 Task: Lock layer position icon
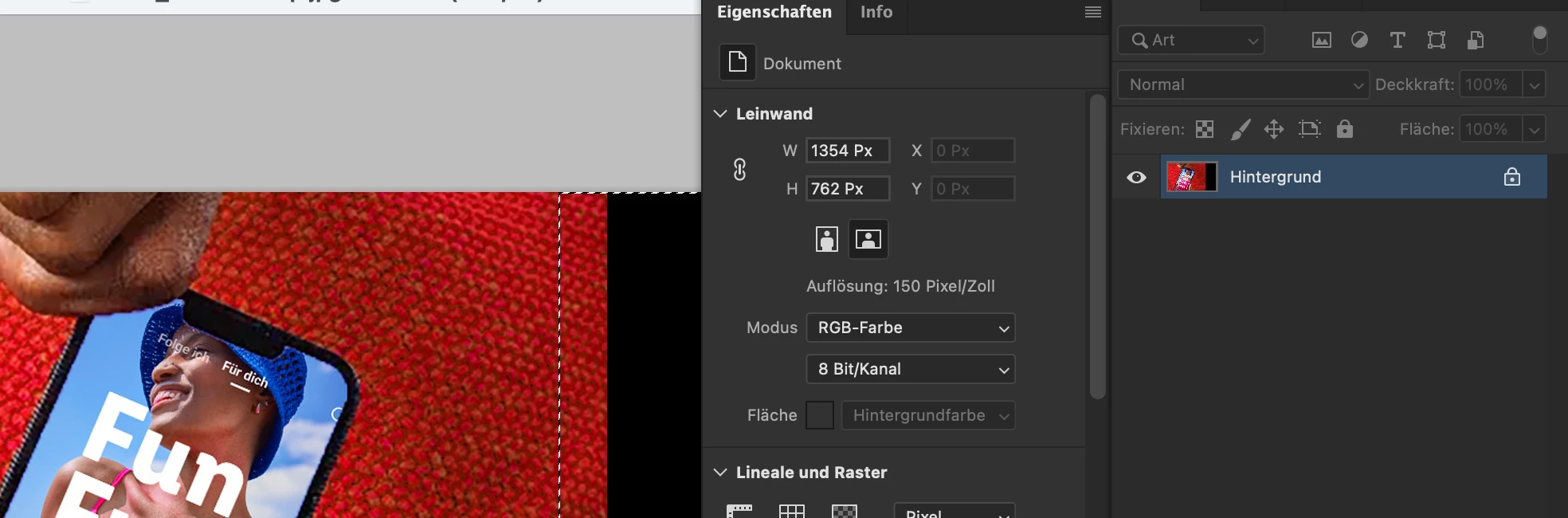(x=1274, y=129)
